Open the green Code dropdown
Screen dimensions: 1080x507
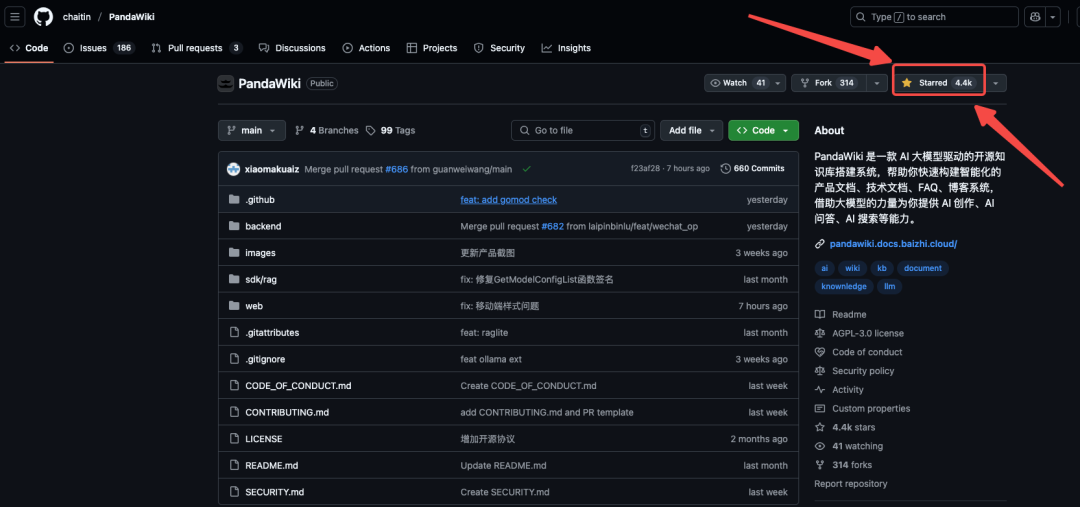[x=763, y=130]
